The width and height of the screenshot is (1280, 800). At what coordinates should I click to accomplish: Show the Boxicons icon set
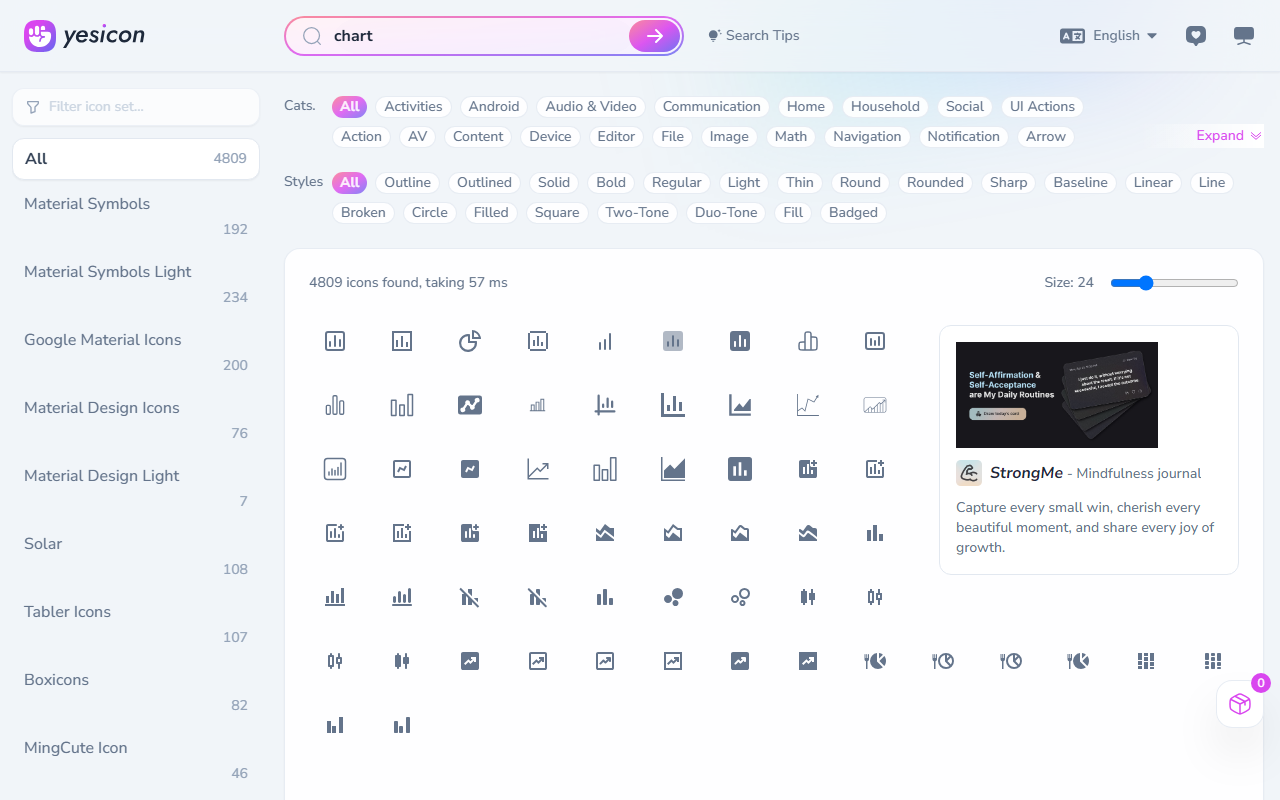(136, 692)
